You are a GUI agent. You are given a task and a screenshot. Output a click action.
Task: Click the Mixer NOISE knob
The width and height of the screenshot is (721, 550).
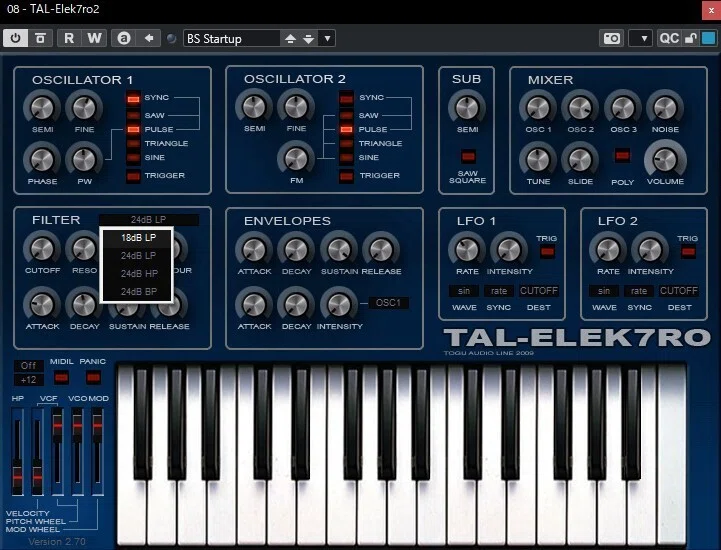pyautogui.click(x=665, y=108)
